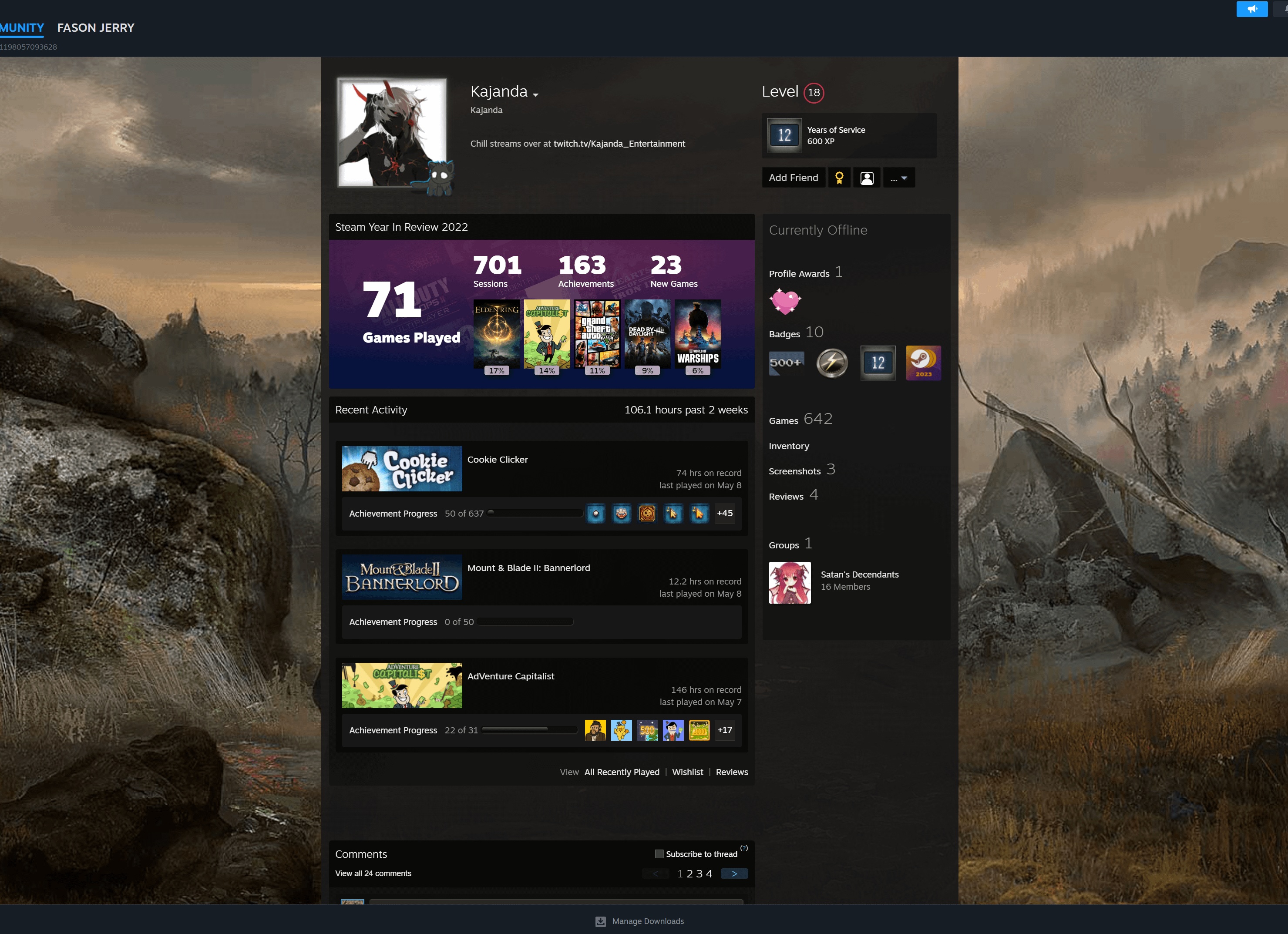Image resolution: width=1288 pixels, height=934 pixels.
Task: Open the twitch.tv/Kajanda_Entertainment link
Action: coord(619,144)
